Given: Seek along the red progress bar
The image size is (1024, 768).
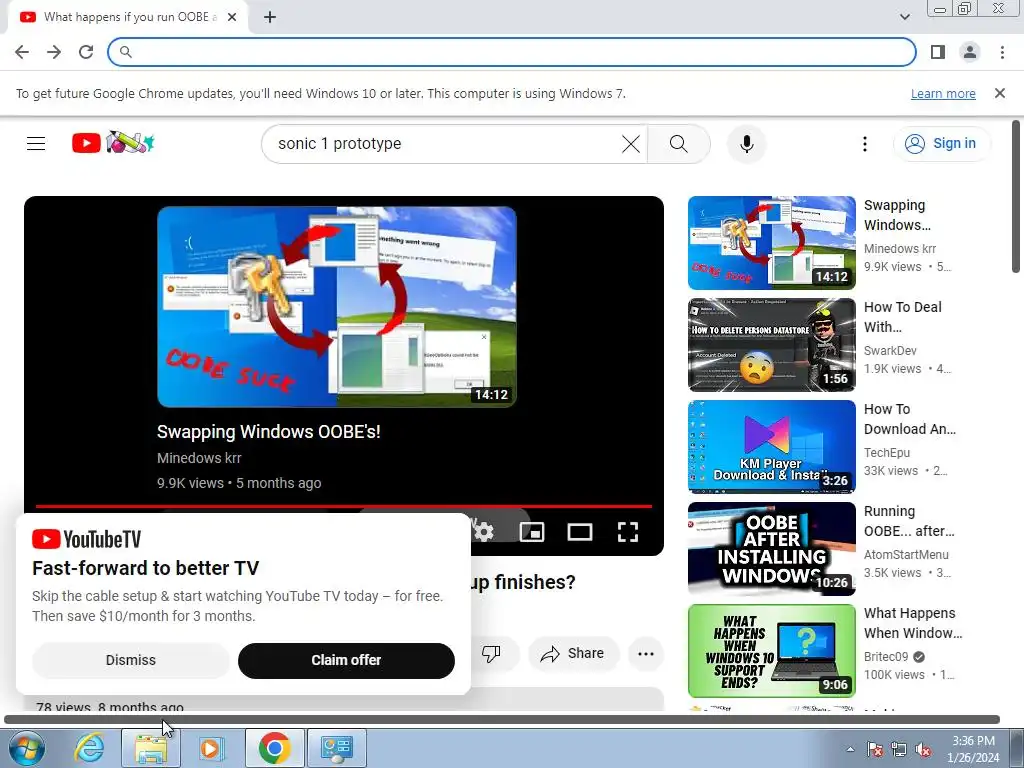Looking at the screenshot, I should pyautogui.click(x=344, y=506).
